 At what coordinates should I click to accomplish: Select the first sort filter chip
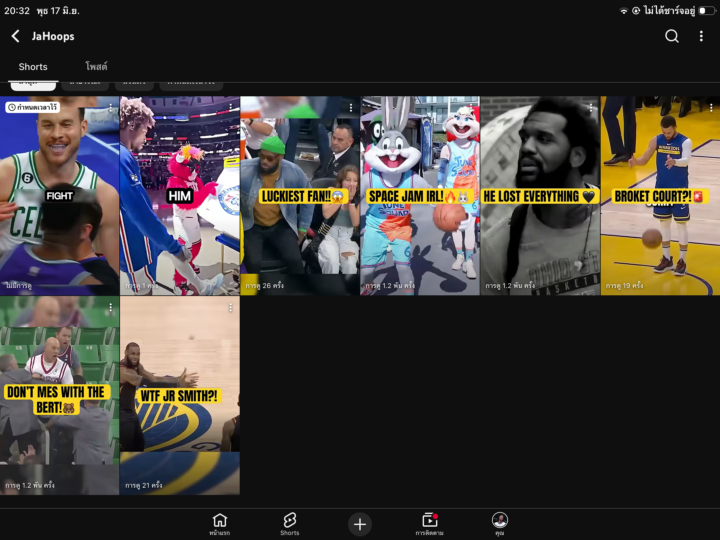coord(33,86)
